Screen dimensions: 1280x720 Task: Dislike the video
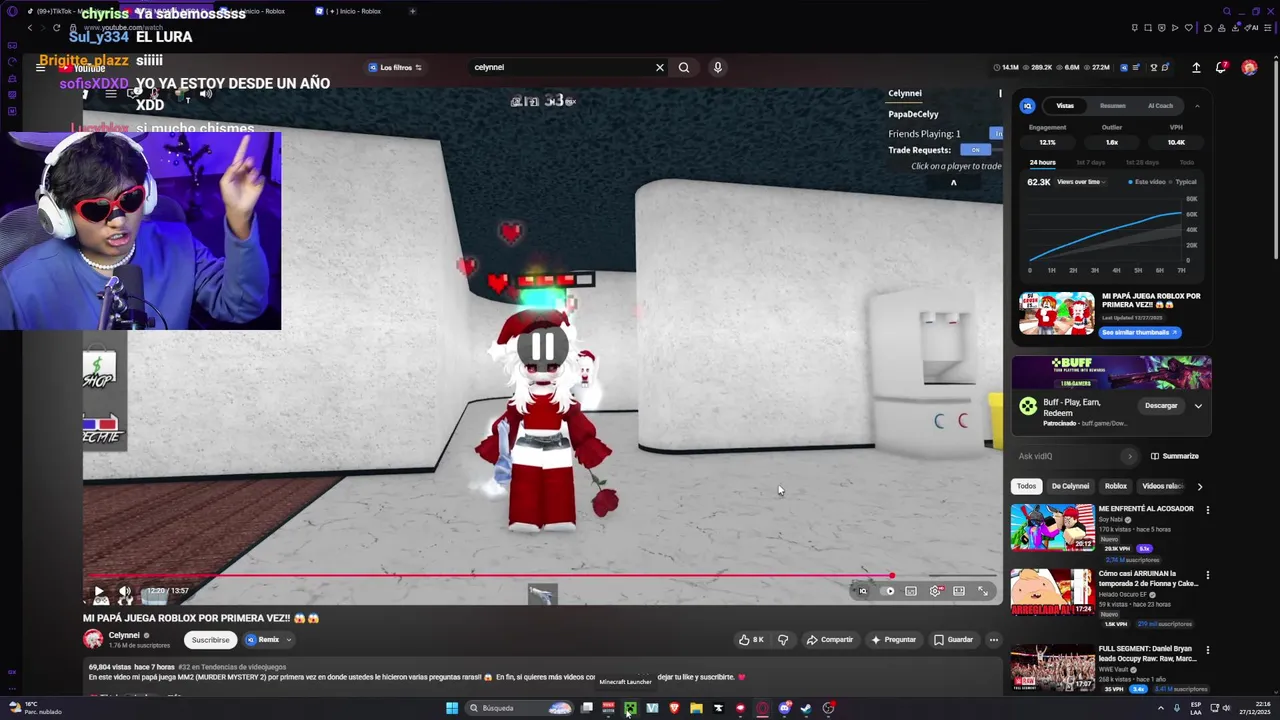pos(783,640)
